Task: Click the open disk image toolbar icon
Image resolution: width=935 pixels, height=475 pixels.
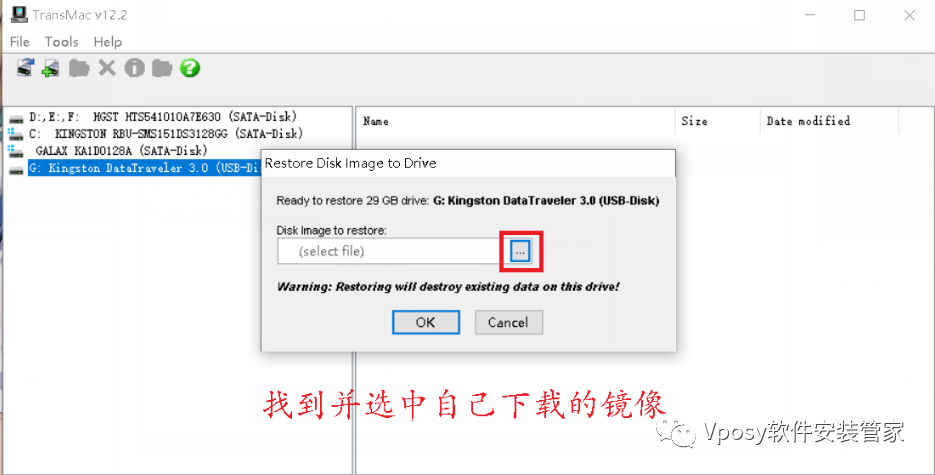Action: tap(25, 67)
